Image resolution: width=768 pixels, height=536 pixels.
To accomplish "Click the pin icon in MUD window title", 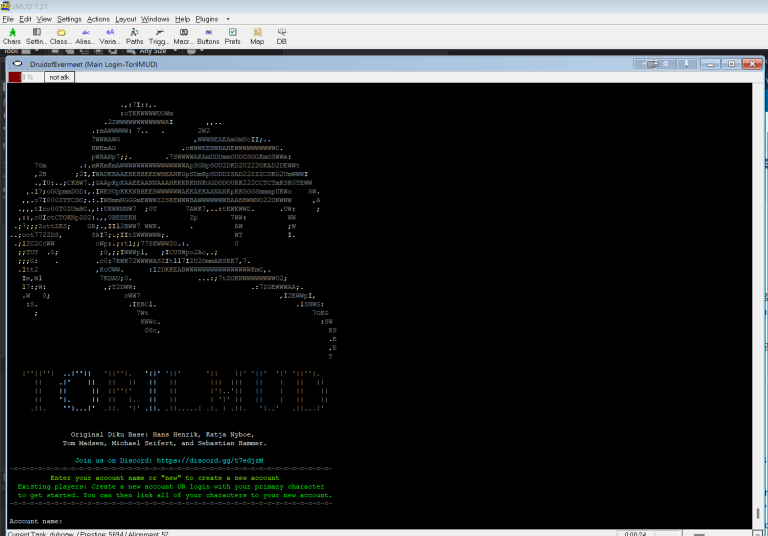I will click(x=687, y=64).
